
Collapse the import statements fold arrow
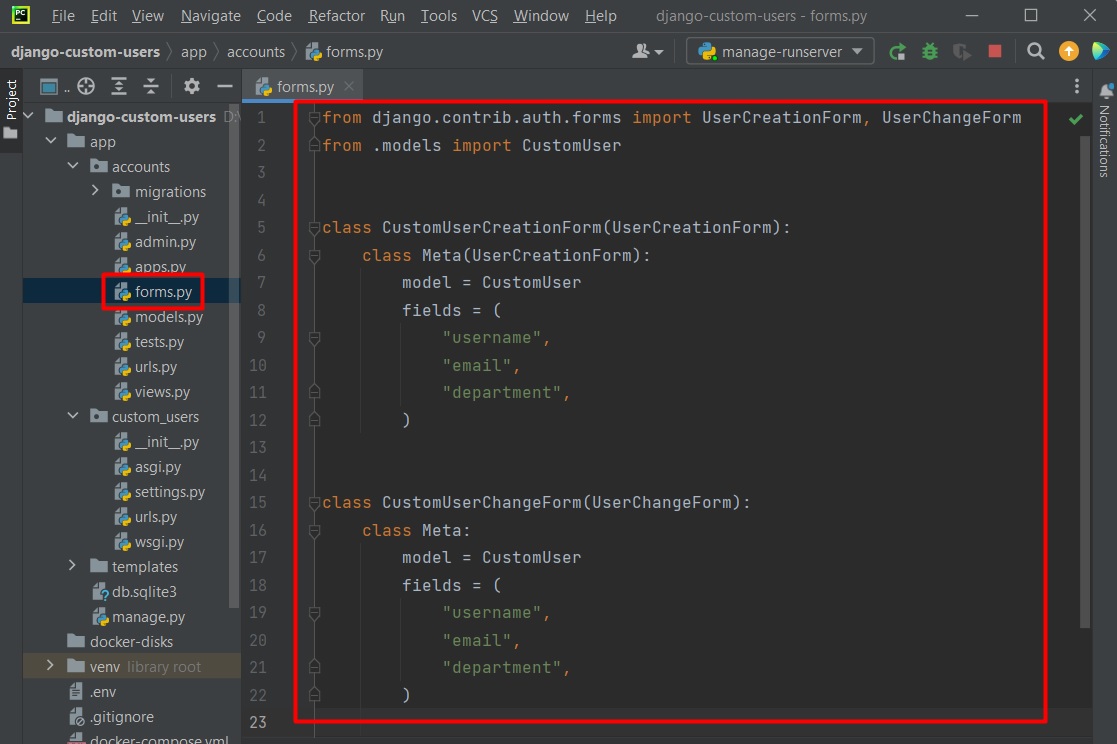313,116
